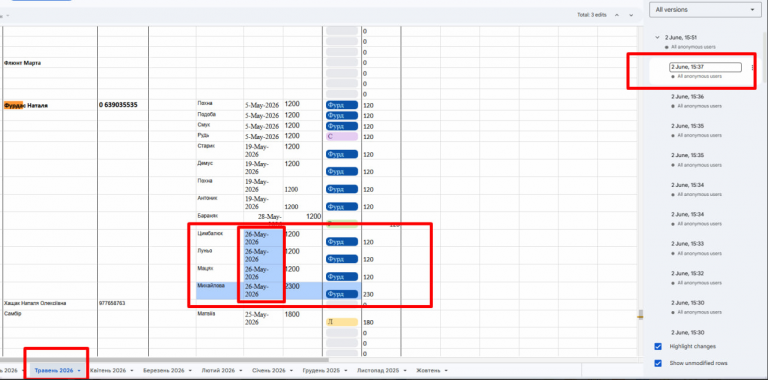Viewport: 768px width, 380px height.
Task: Click the purple C chip in Рудь row
Action: click(342, 137)
